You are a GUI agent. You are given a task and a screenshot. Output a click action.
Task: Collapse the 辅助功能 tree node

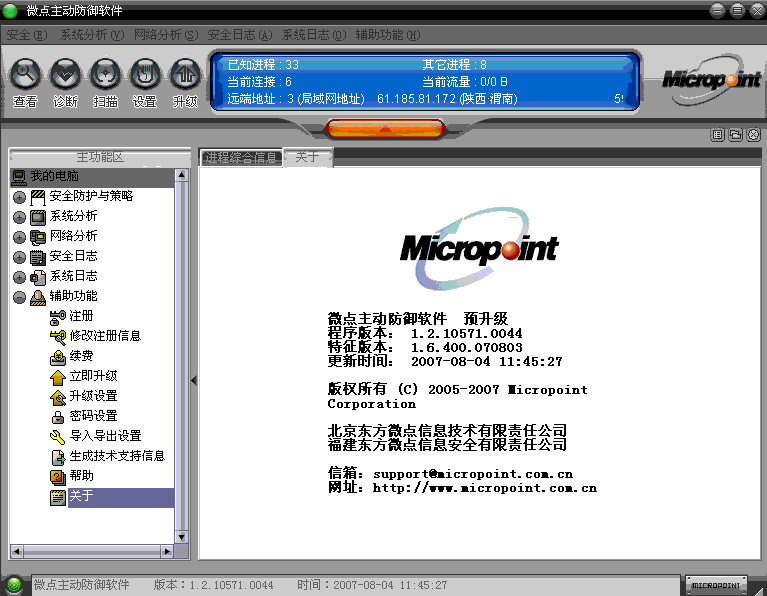(x=19, y=297)
